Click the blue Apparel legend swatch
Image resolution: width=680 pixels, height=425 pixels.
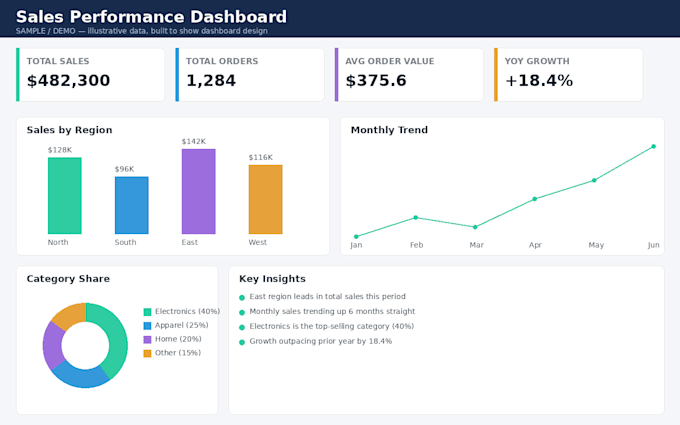147,326
